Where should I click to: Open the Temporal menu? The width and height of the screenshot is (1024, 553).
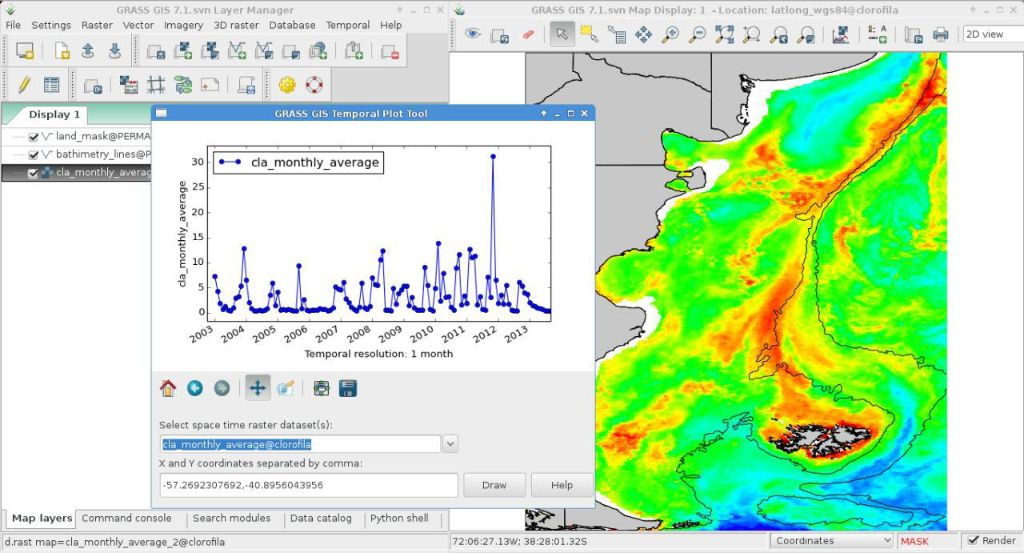(348, 25)
